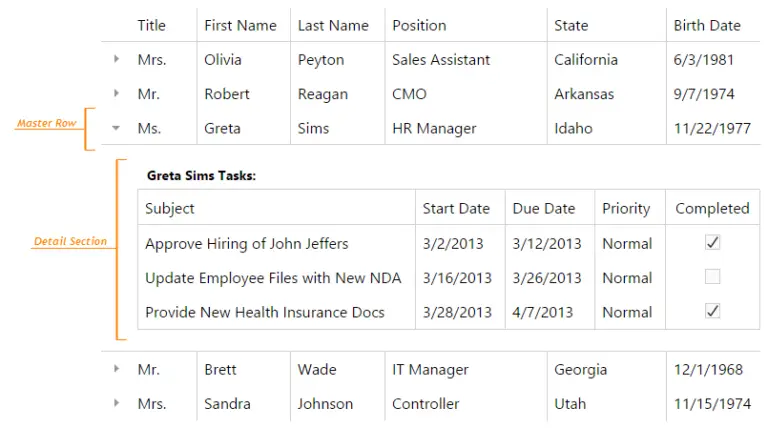Expand the Robert Reagan row arrow
The width and height of the screenshot is (768, 428).
pyautogui.click(x=117, y=94)
